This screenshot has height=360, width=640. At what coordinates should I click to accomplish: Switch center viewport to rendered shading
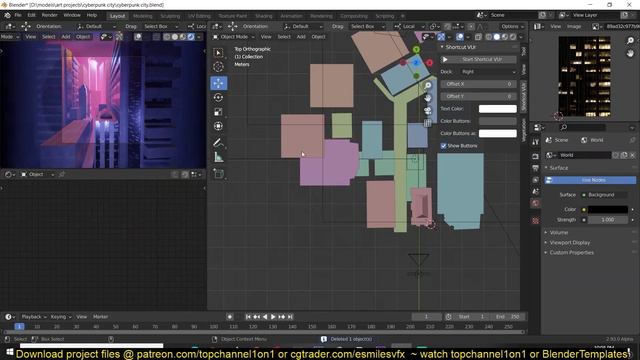point(513,37)
